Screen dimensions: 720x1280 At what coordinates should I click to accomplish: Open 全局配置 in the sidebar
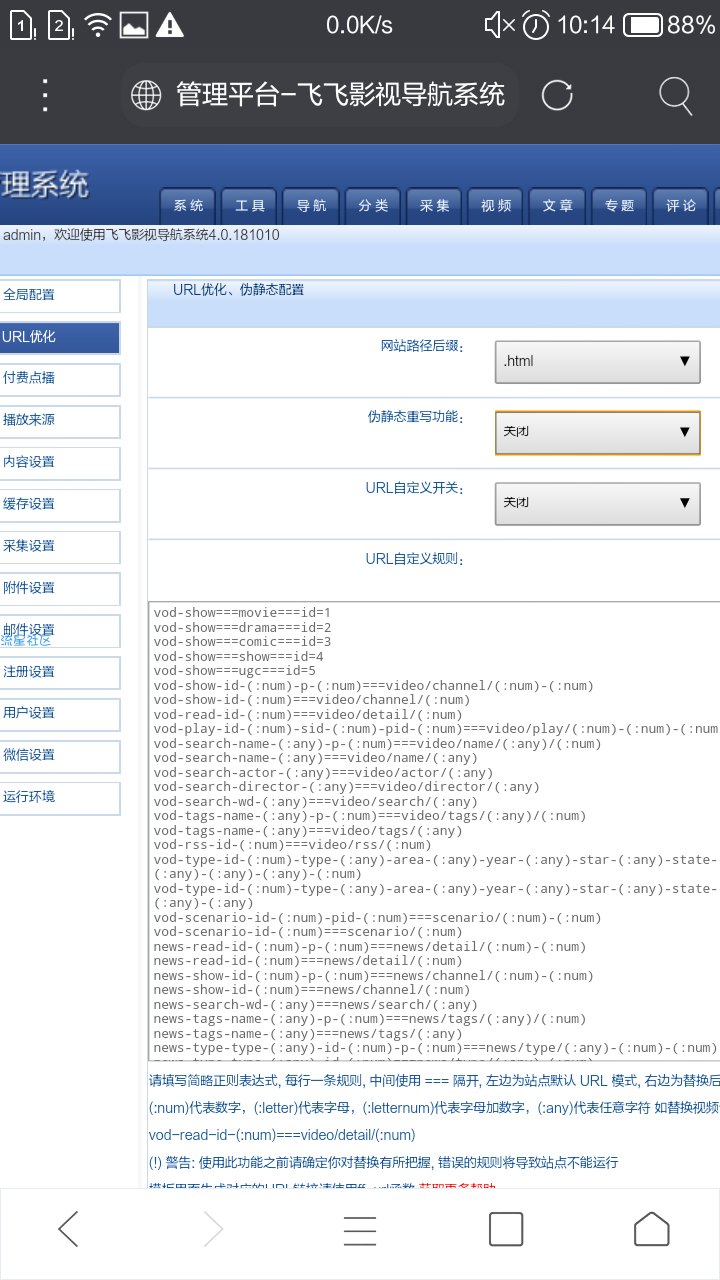pyautogui.click(x=59, y=296)
